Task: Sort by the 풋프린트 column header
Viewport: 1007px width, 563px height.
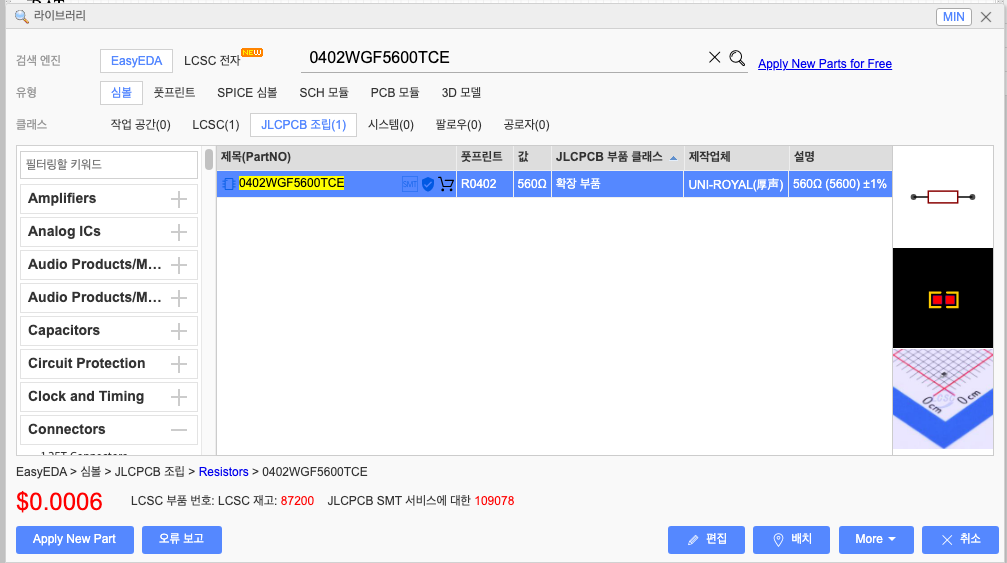Action: click(485, 157)
